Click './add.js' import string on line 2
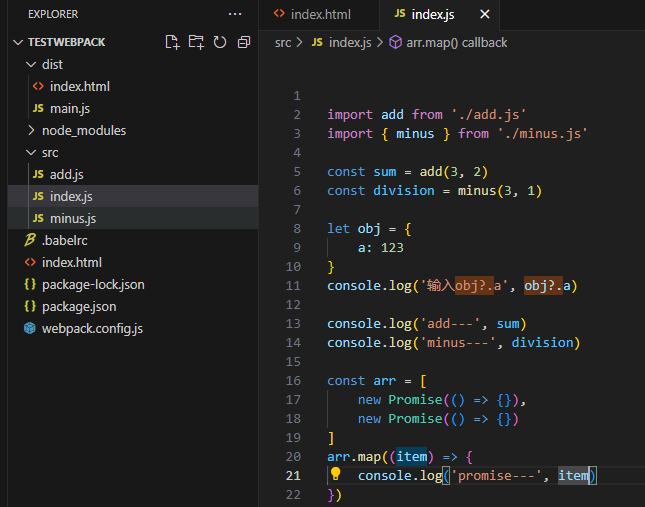Screen dimensions: 645x507 [x=489, y=114]
